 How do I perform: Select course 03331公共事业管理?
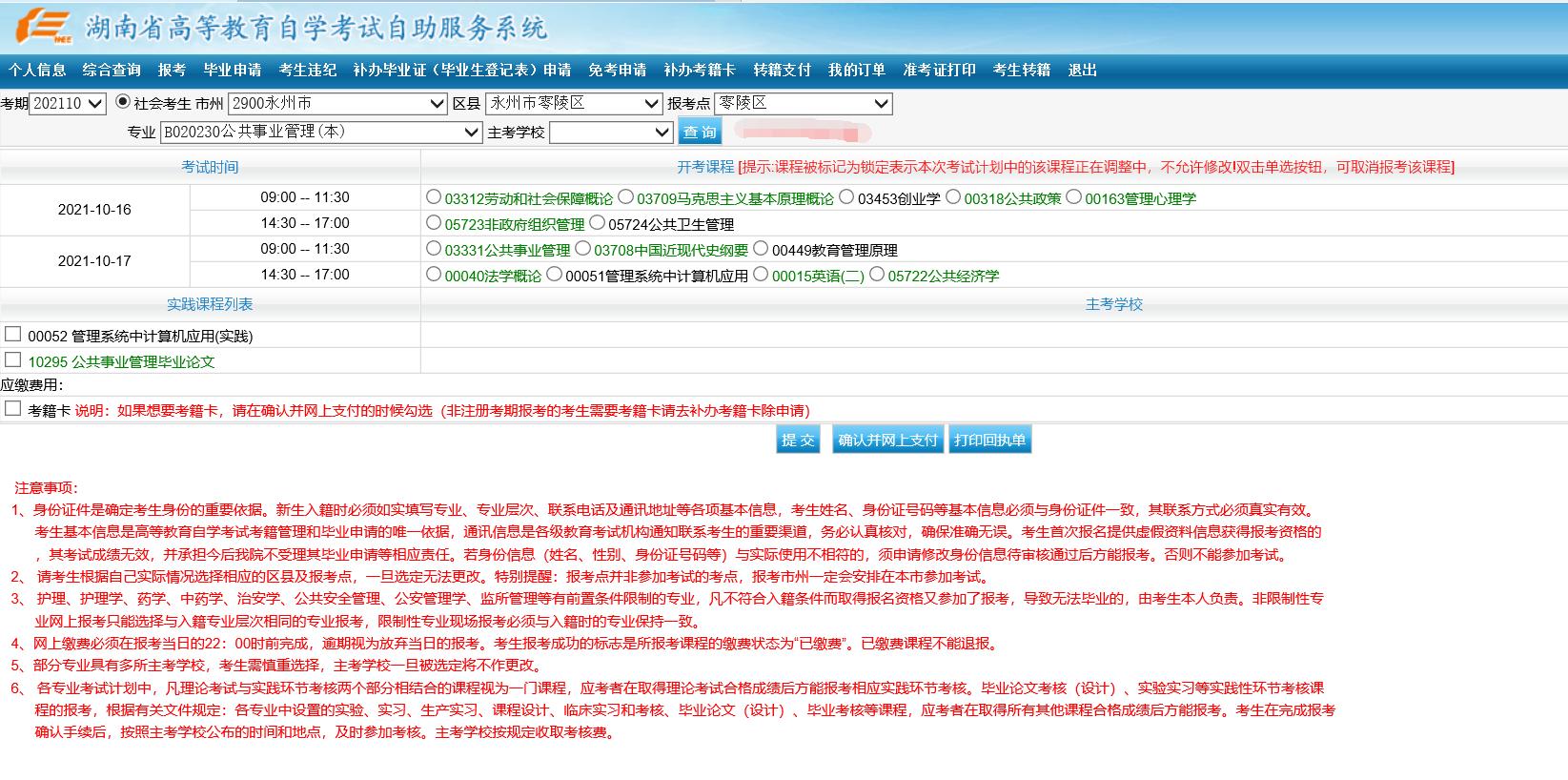tap(434, 248)
